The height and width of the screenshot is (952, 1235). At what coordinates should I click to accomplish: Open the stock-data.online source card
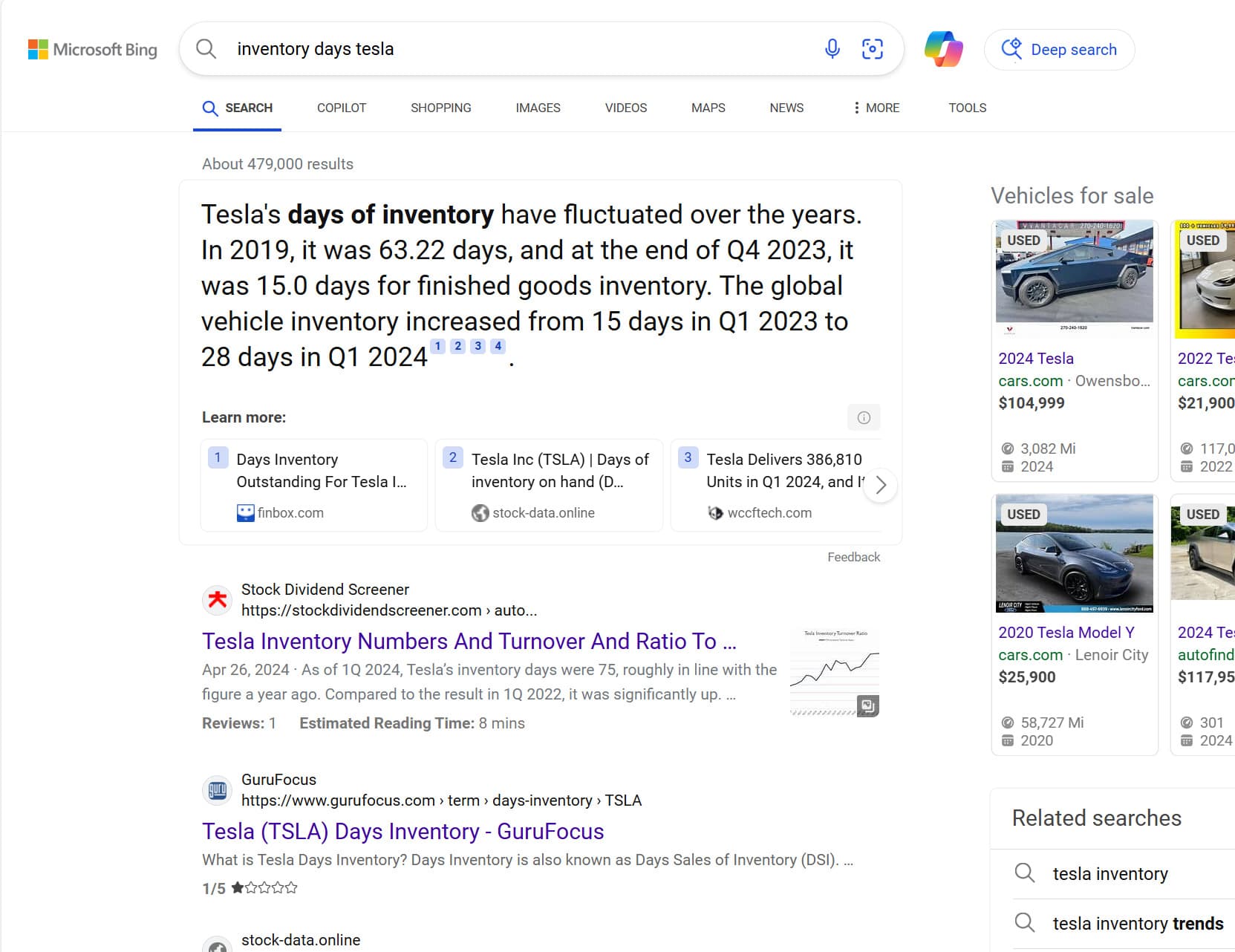[x=549, y=485]
